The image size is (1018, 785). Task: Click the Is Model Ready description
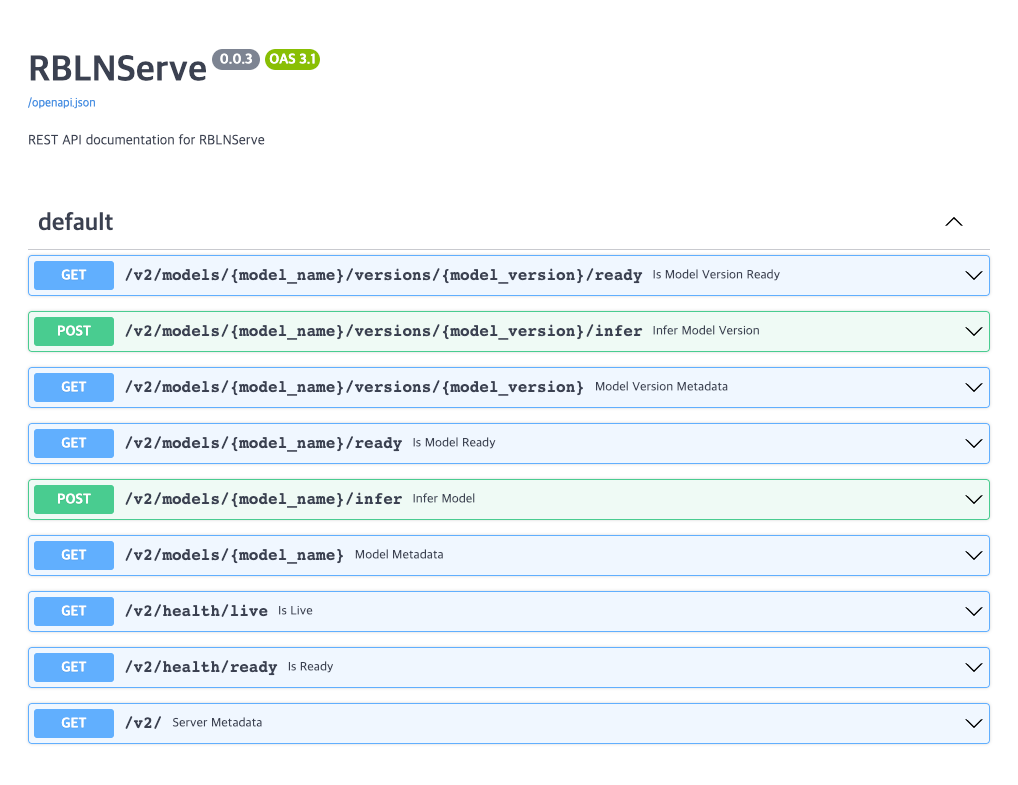tap(454, 442)
